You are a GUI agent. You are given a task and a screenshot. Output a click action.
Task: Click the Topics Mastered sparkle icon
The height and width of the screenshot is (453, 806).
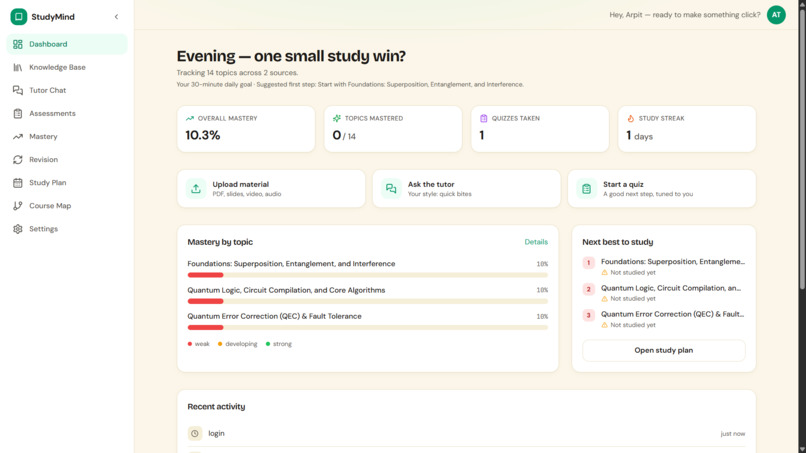coord(337,118)
